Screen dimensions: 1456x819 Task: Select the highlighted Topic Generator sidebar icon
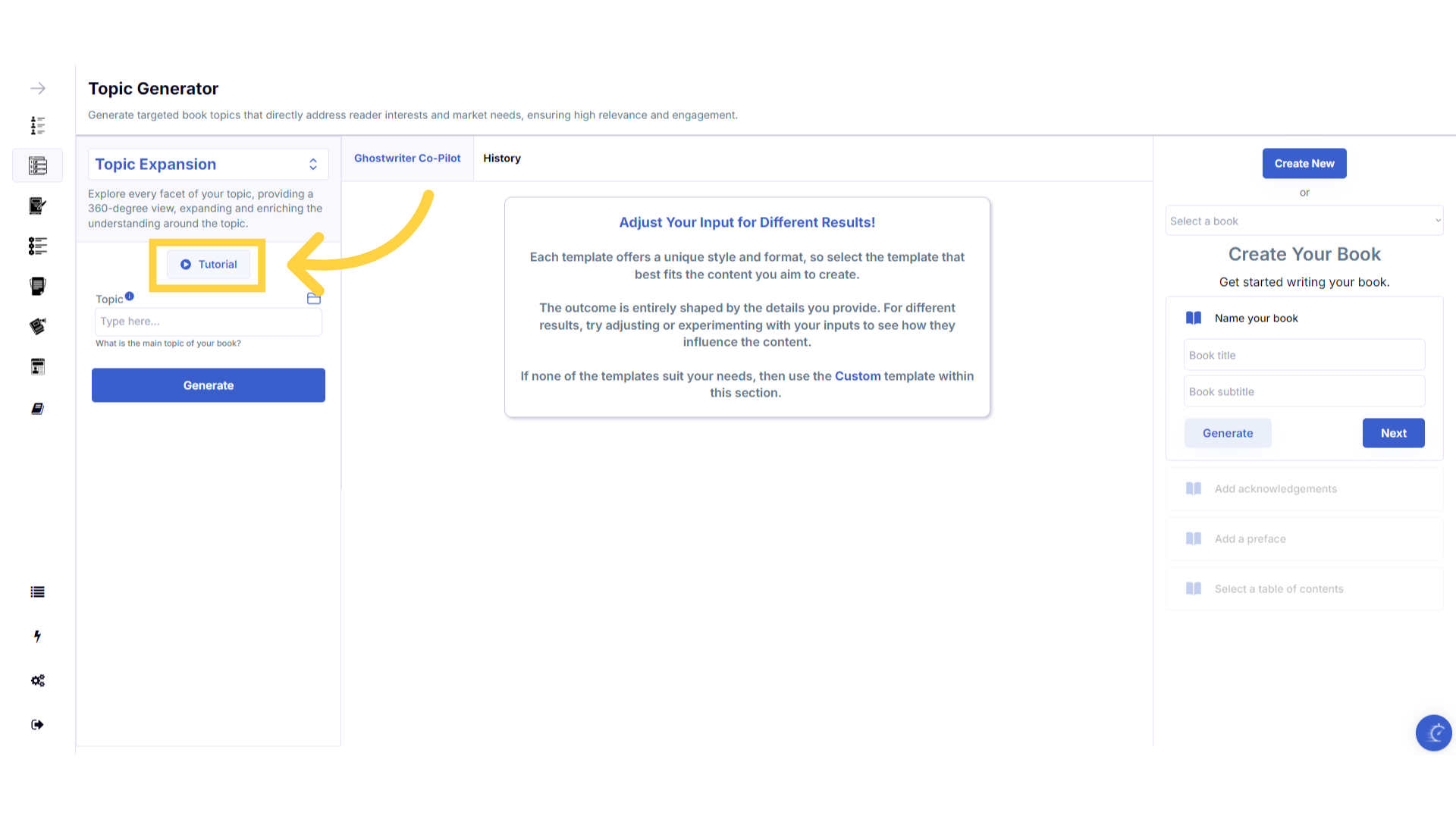coord(38,165)
